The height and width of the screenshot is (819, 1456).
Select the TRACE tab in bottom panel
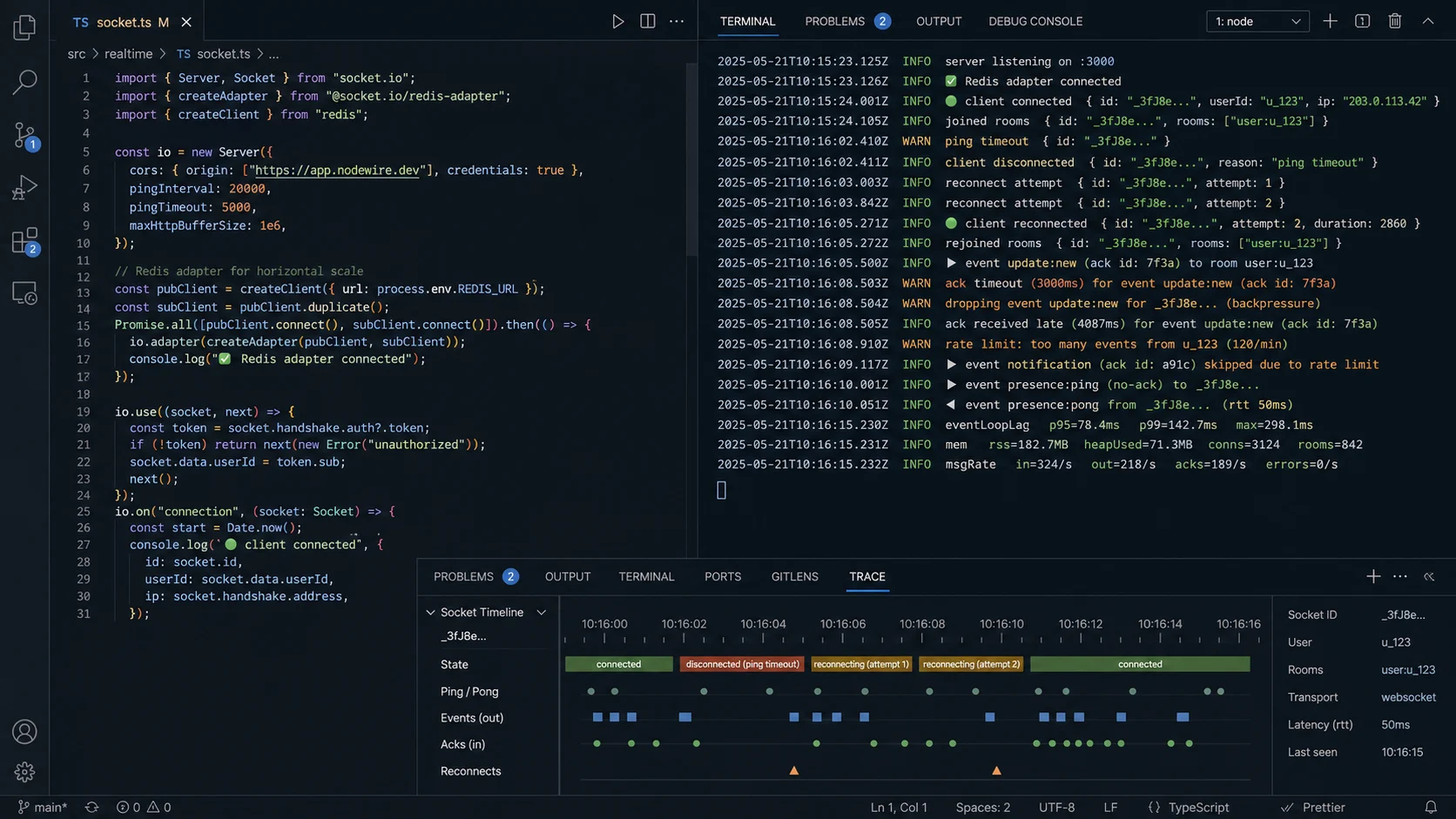(867, 576)
